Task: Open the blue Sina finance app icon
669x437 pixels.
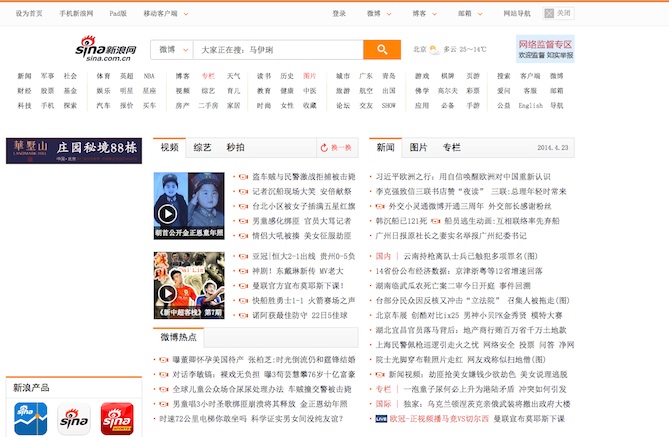Action: point(30,418)
